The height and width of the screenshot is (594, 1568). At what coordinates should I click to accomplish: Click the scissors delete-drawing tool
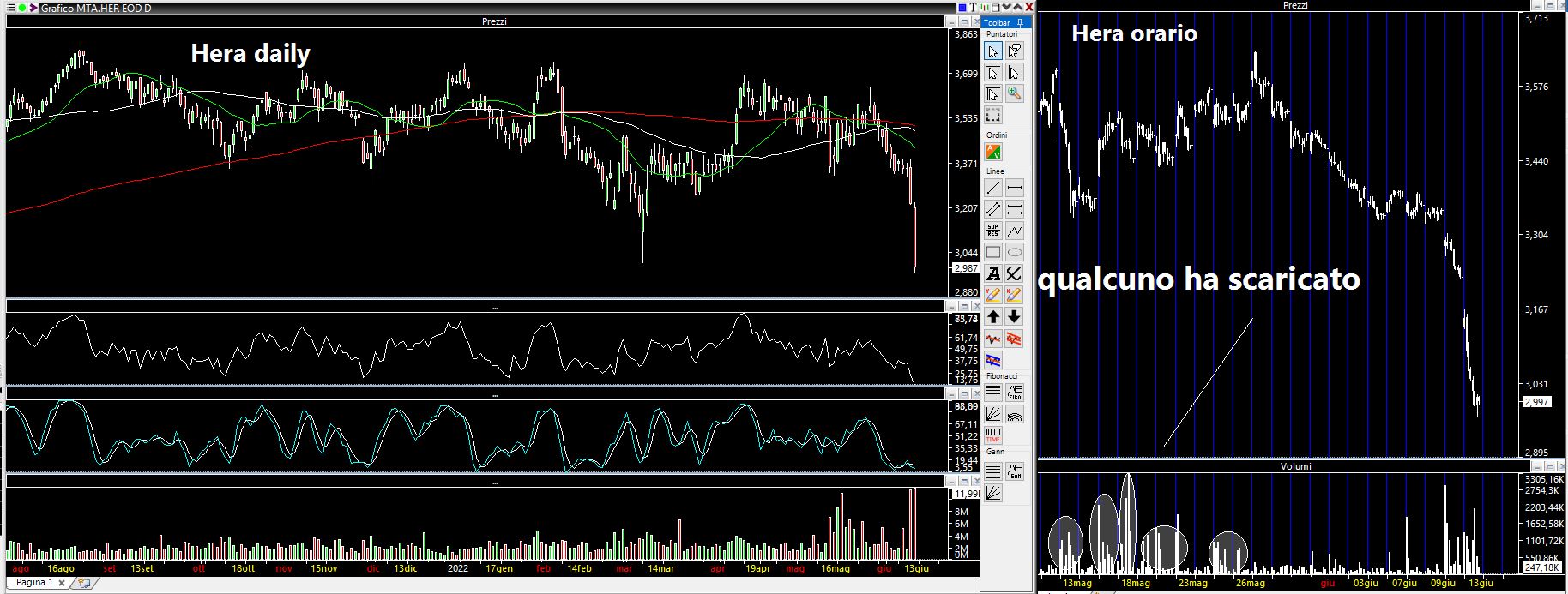1014,273
